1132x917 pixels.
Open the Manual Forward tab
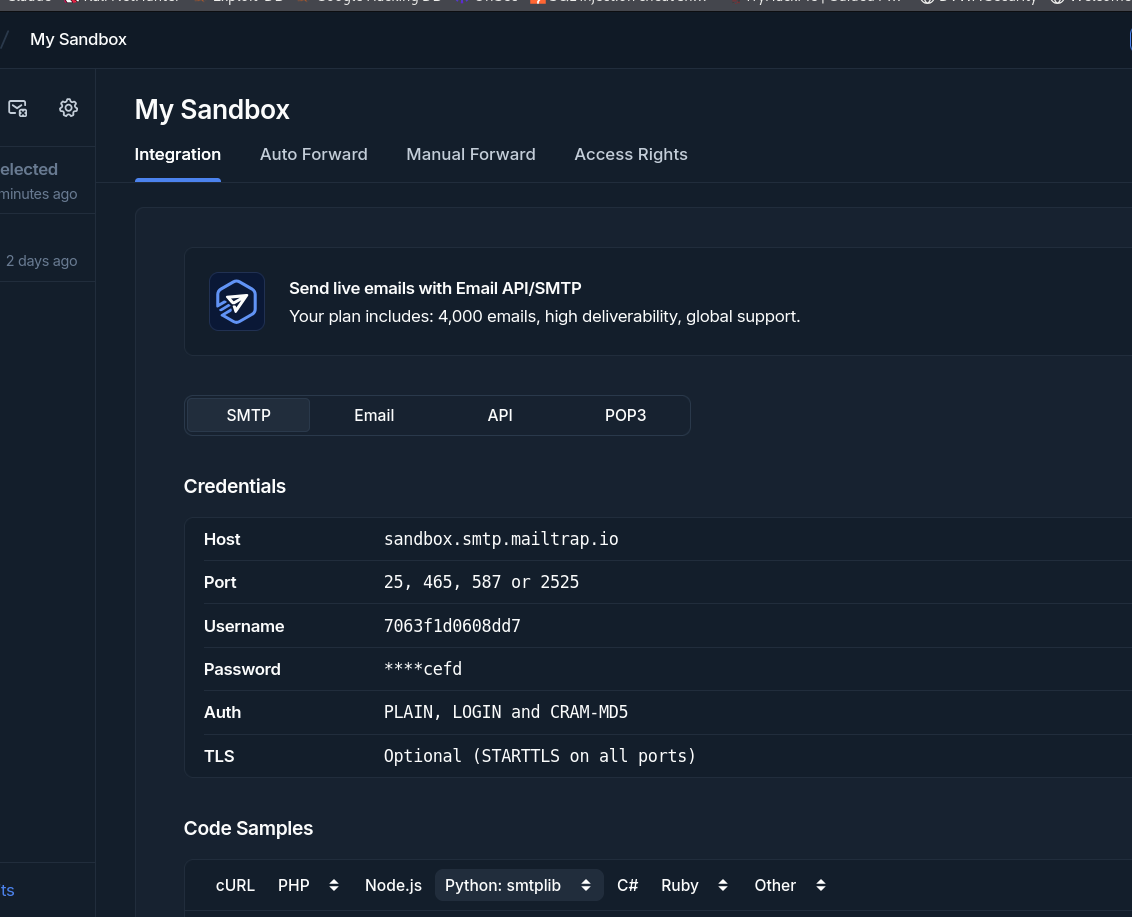[x=471, y=155]
